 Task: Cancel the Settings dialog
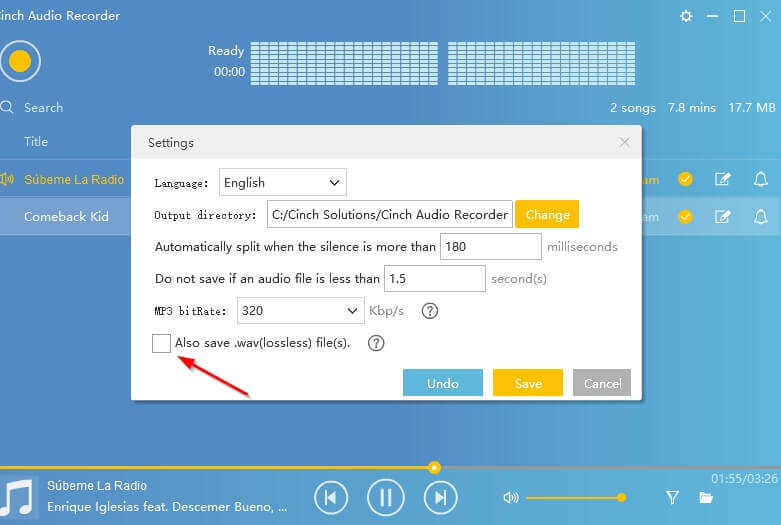click(x=602, y=383)
